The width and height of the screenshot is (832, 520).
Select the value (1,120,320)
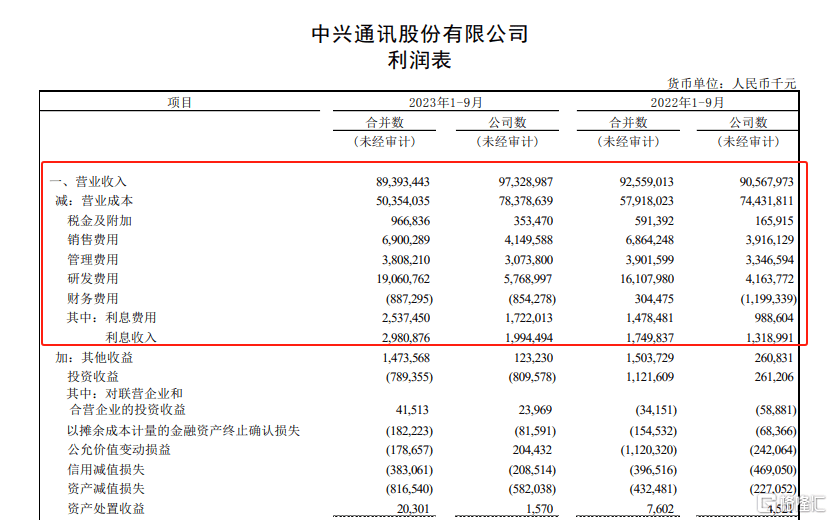(648, 450)
